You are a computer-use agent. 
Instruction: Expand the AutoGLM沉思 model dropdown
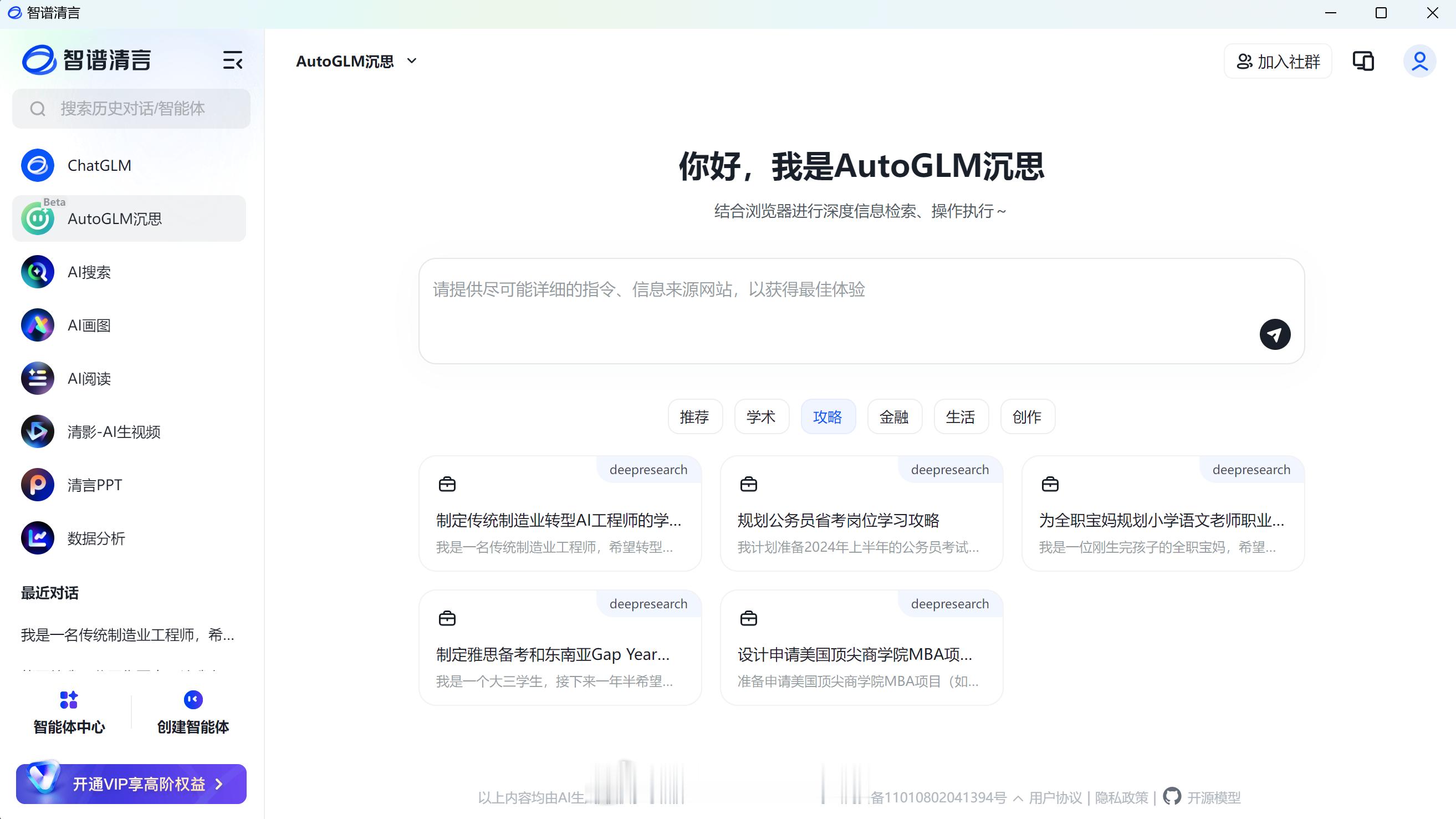[x=412, y=60]
